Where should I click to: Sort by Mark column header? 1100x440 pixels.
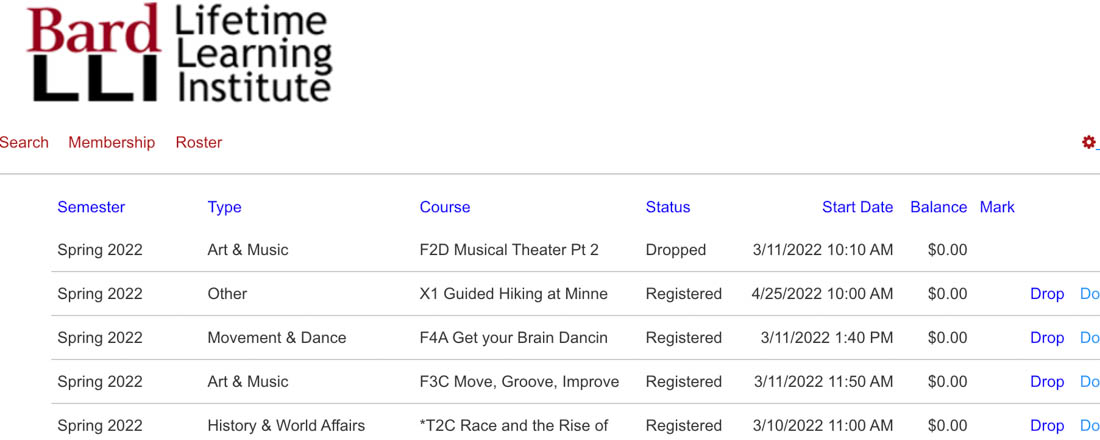(x=997, y=207)
